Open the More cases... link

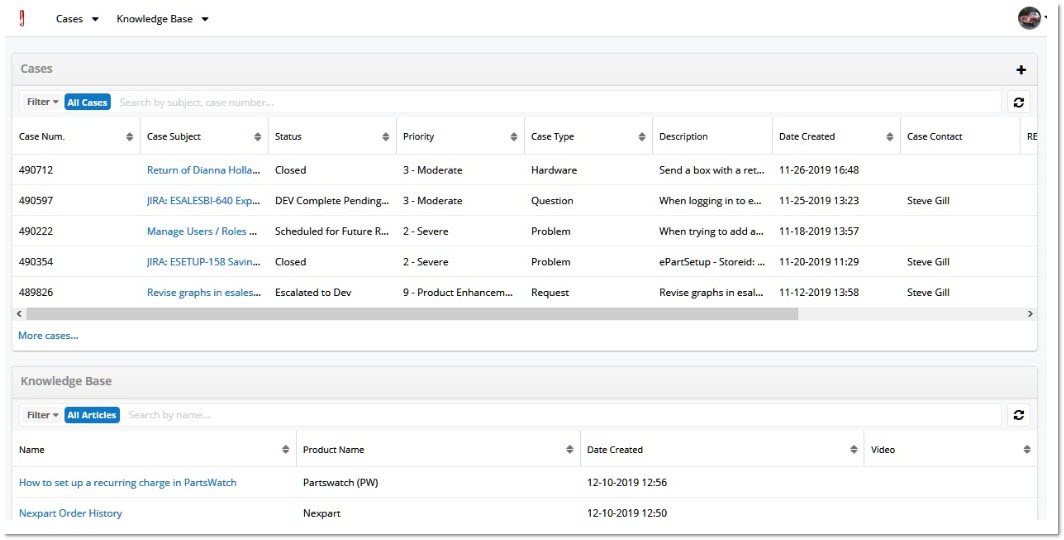[x=48, y=336]
